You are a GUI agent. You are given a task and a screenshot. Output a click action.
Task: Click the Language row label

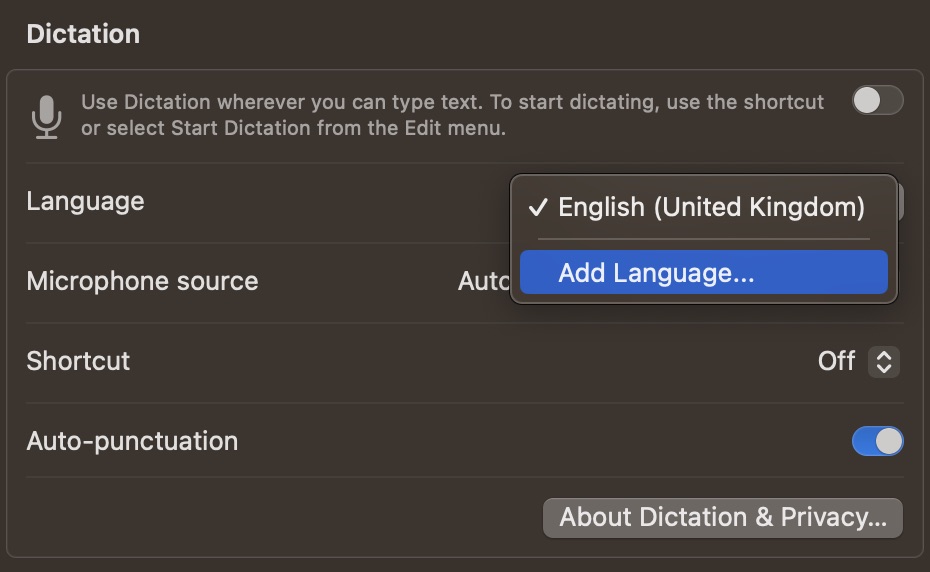tap(85, 202)
